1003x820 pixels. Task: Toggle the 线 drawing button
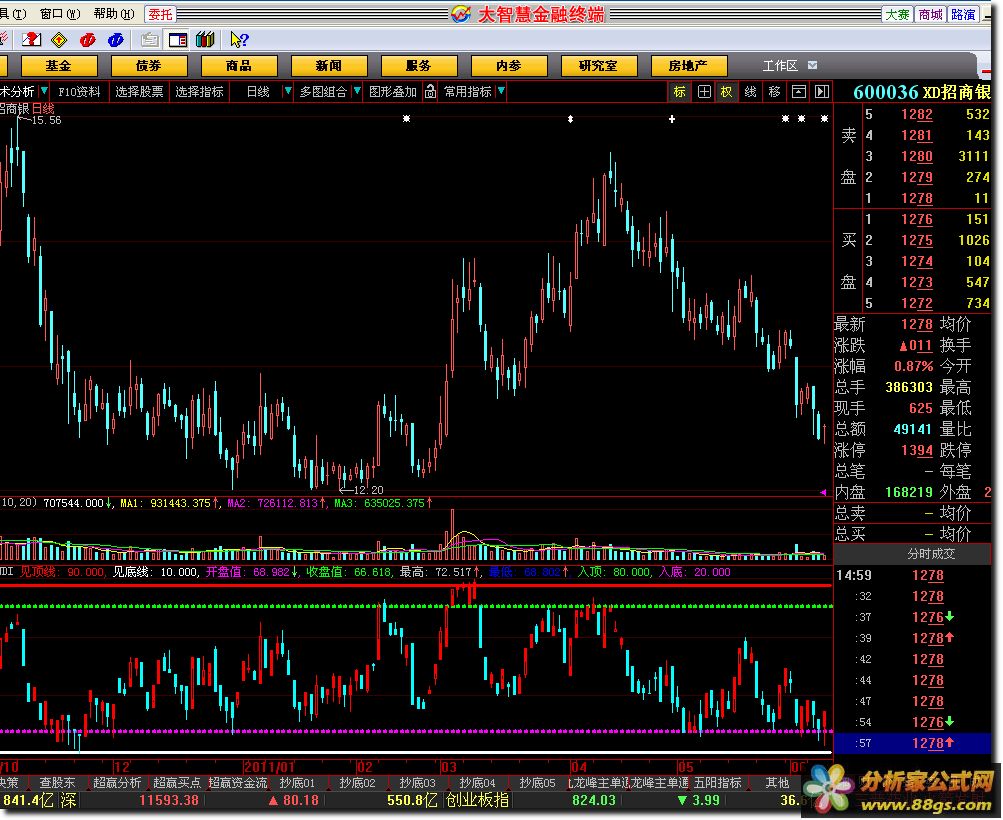[x=750, y=91]
